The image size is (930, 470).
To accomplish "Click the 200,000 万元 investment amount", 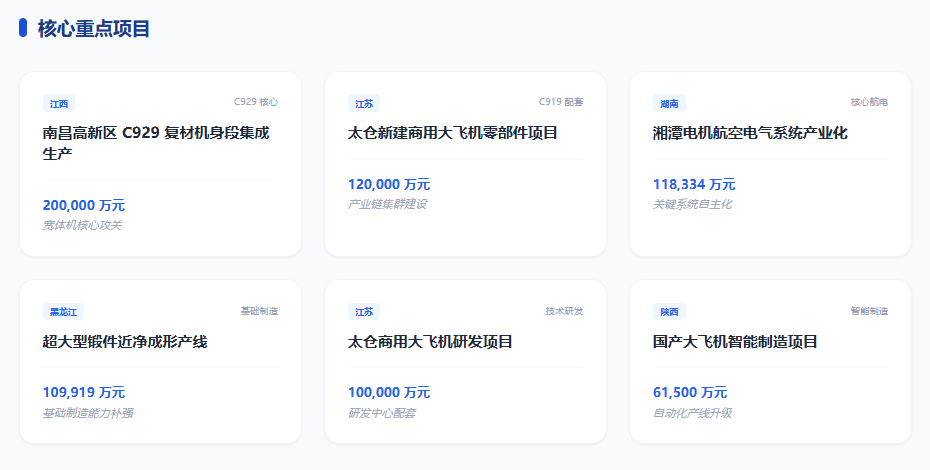I will tap(84, 205).
